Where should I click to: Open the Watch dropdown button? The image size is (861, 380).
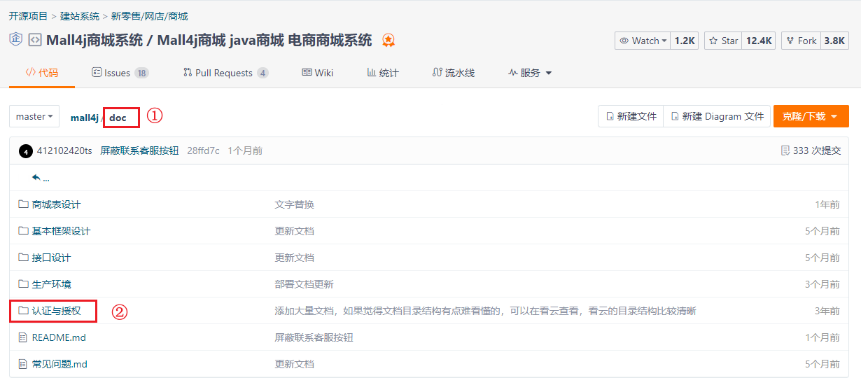[642, 41]
